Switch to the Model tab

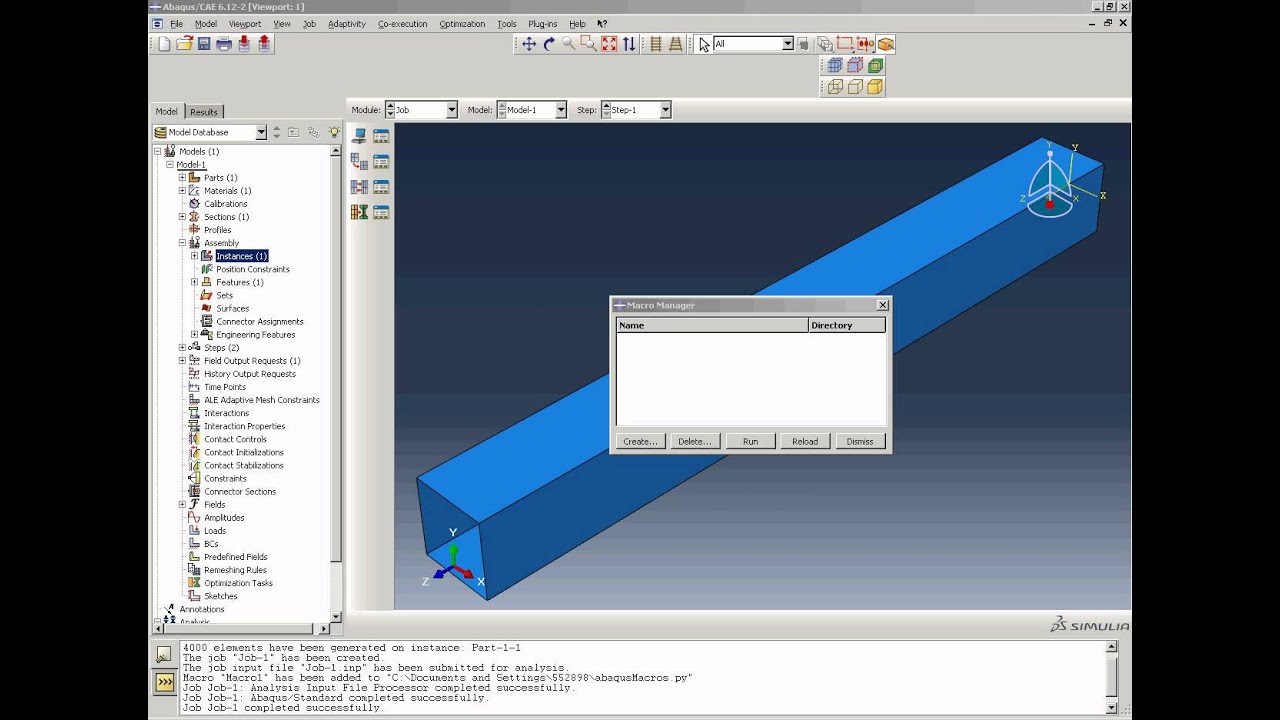point(166,111)
